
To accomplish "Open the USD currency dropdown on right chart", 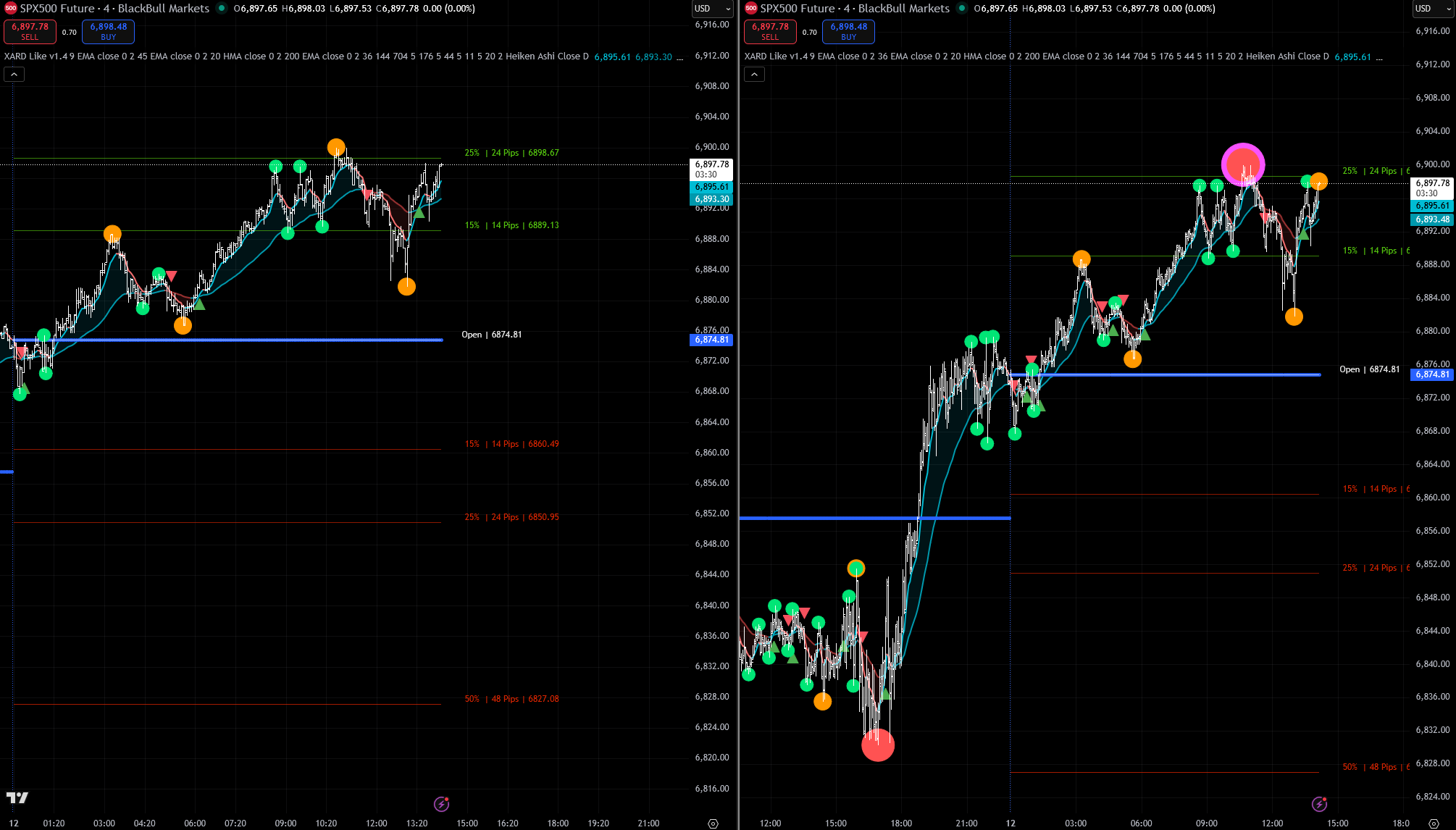I will click(1432, 9).
